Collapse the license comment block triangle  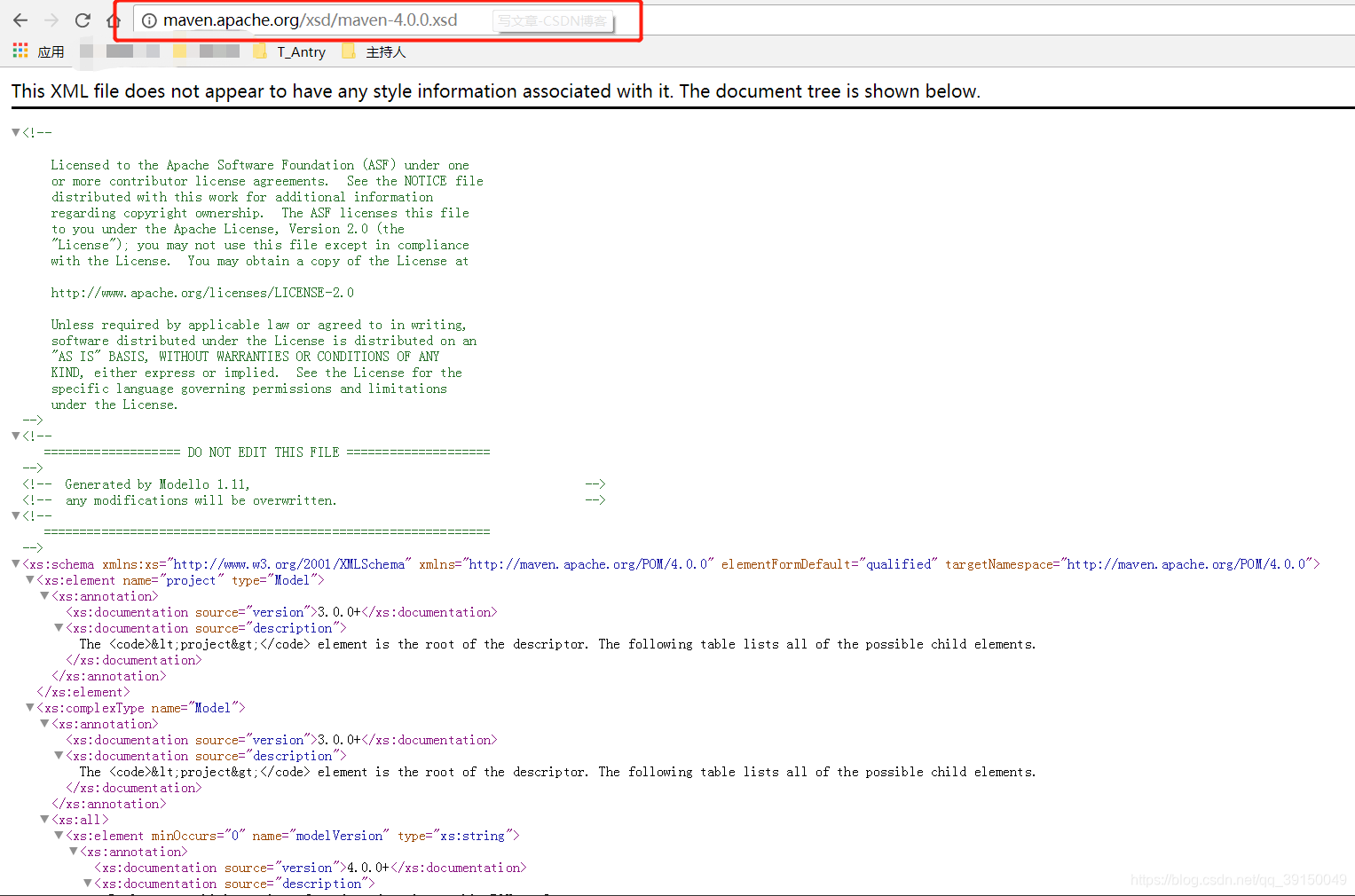coord(15,132)
